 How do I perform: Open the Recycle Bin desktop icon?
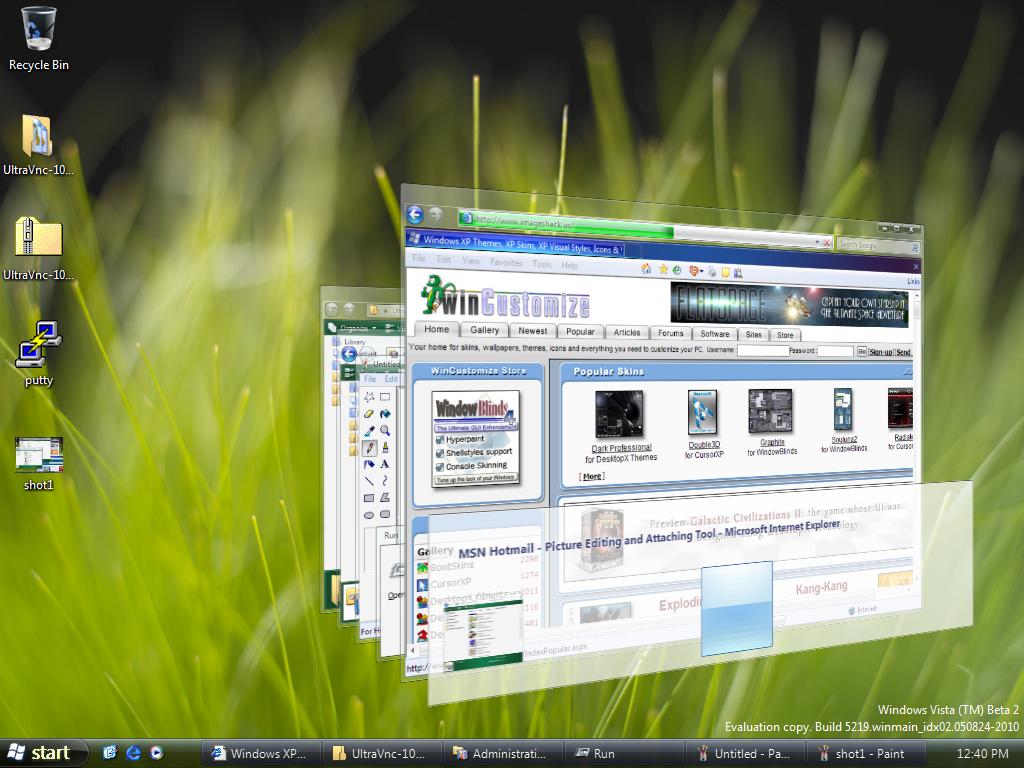39,38
